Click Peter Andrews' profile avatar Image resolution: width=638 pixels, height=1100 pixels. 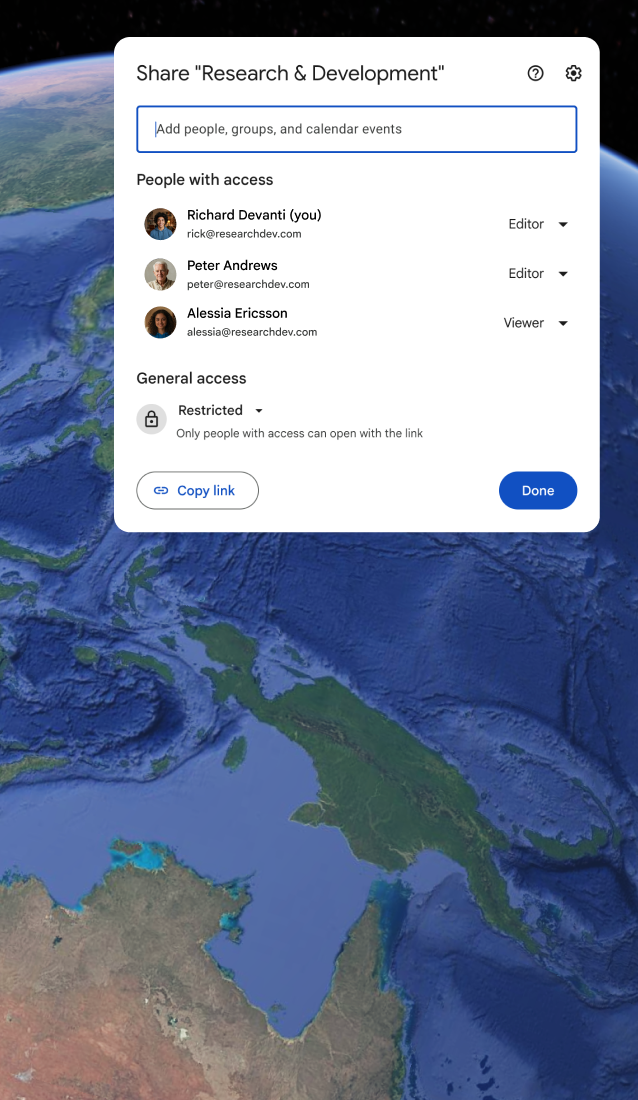(161, 274)
